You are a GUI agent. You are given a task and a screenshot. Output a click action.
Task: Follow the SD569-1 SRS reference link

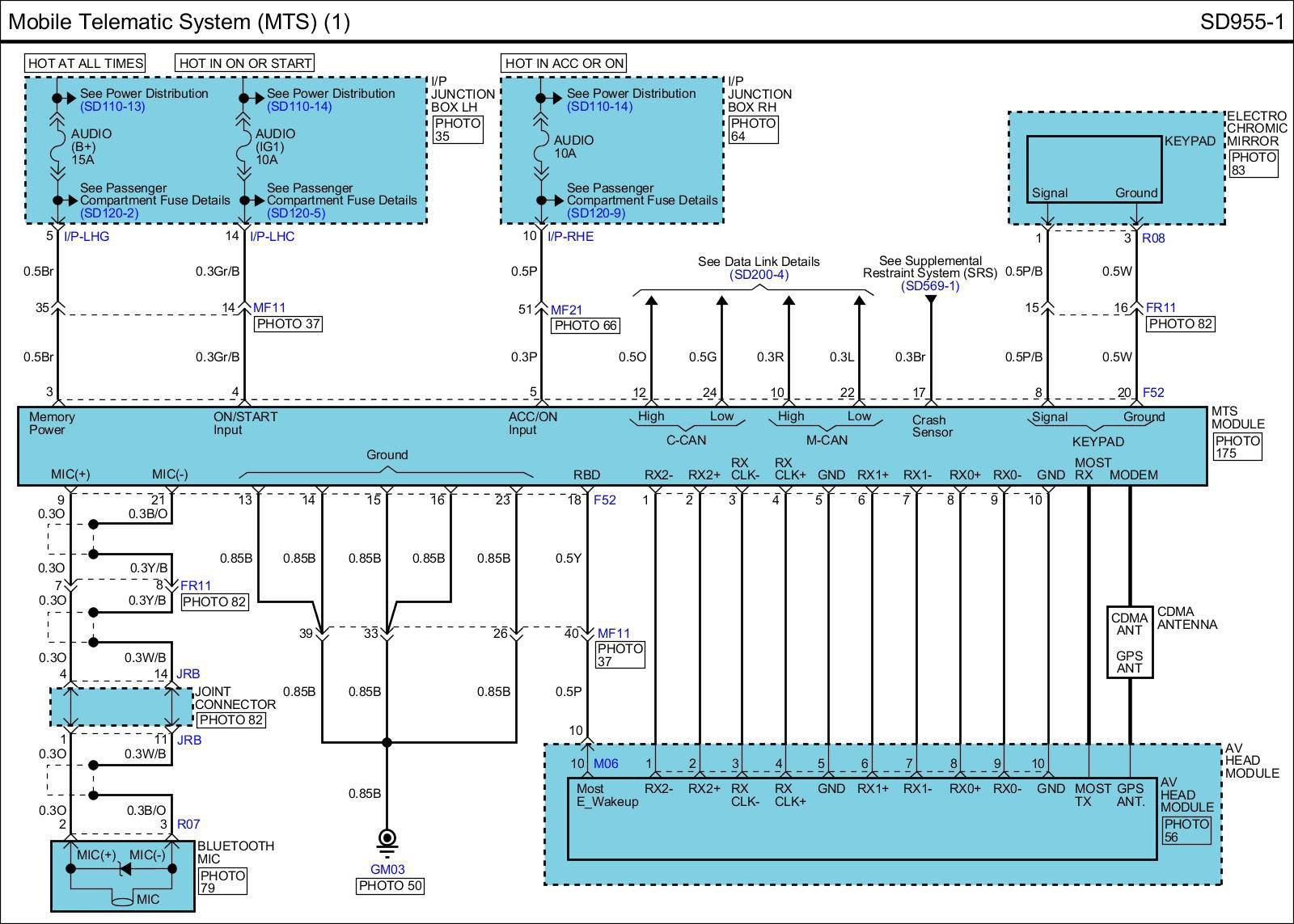coord(930,285)
